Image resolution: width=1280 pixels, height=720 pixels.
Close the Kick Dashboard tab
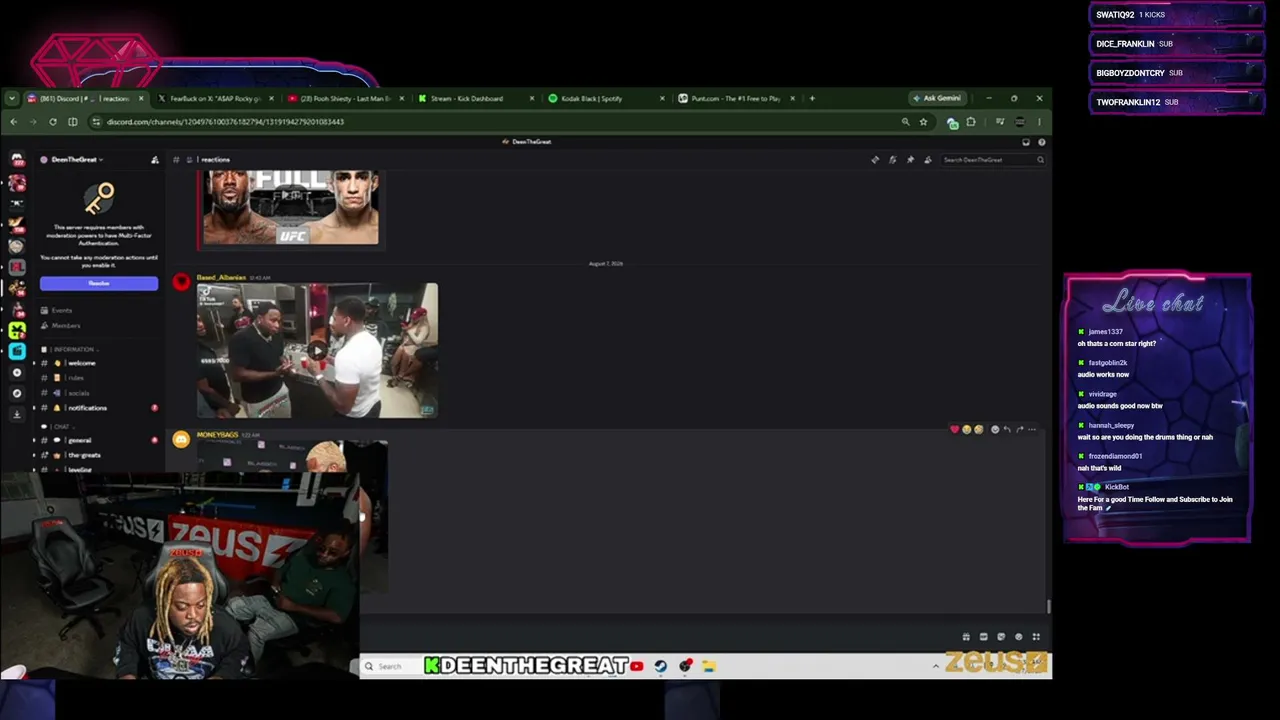(x=531, y=98)
